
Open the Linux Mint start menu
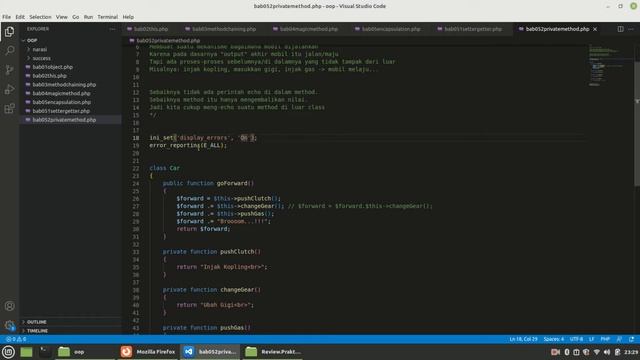click(8, 351)
